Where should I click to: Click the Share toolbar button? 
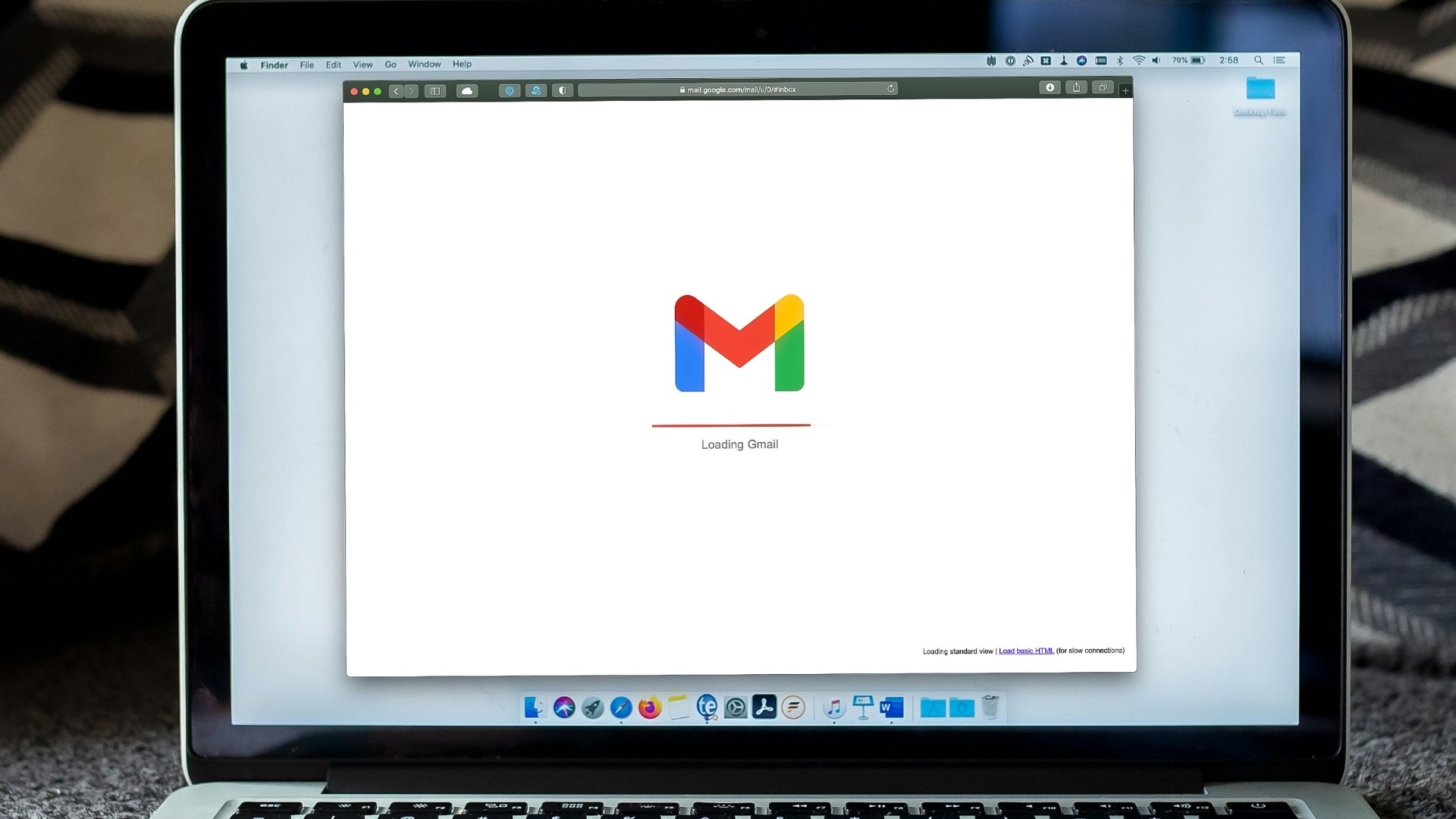[x=1076, y=88]
